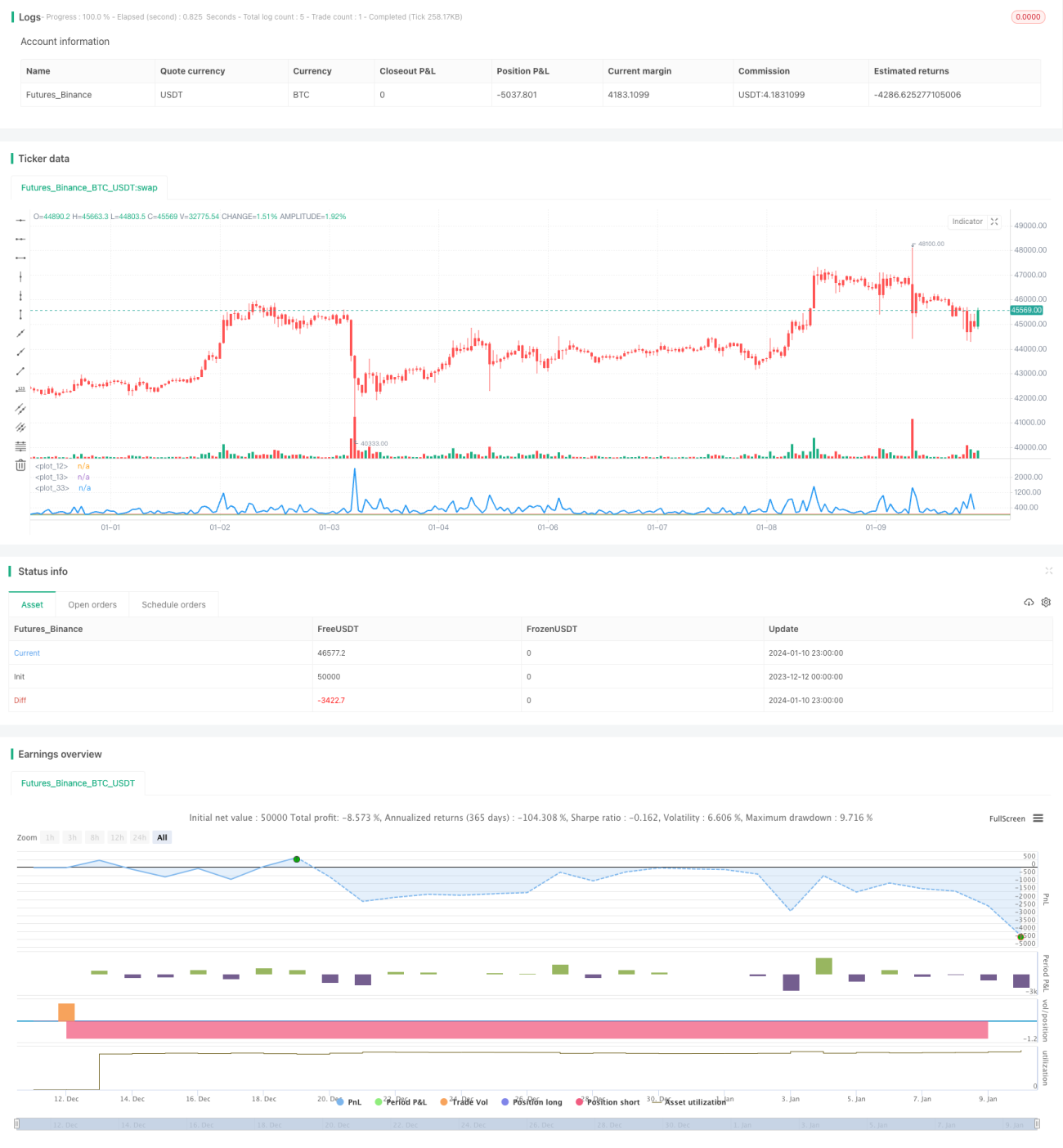Click the trash icon to delete drawings

pos(20,465)
